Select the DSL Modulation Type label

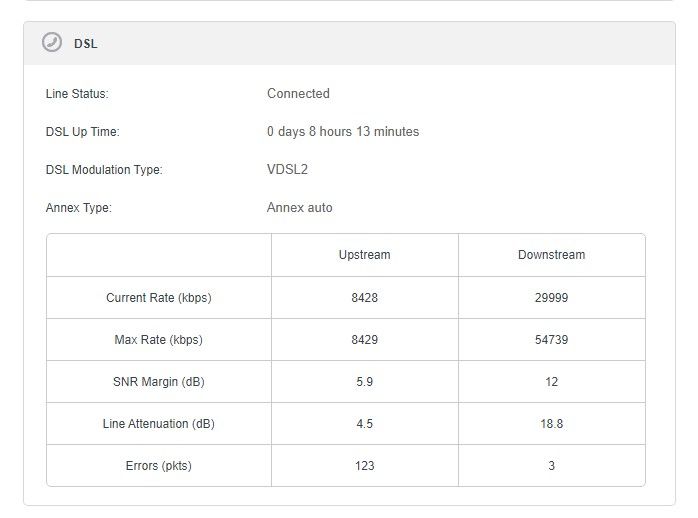tap(104, 170)
